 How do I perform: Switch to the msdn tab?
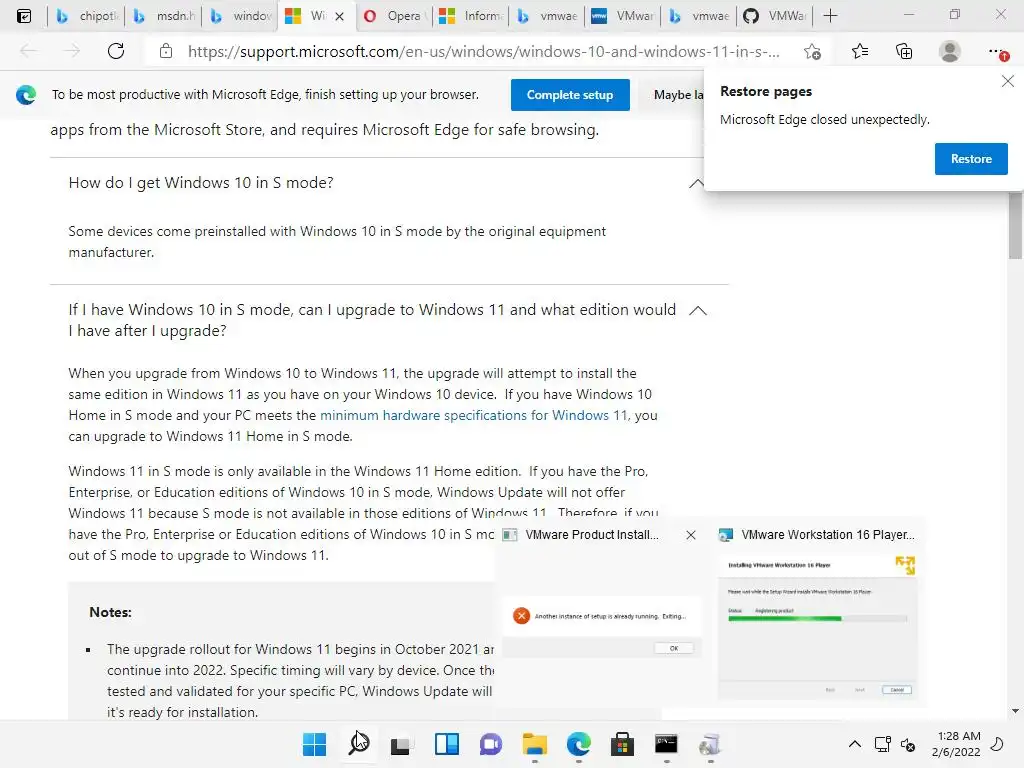click(164, 16)
